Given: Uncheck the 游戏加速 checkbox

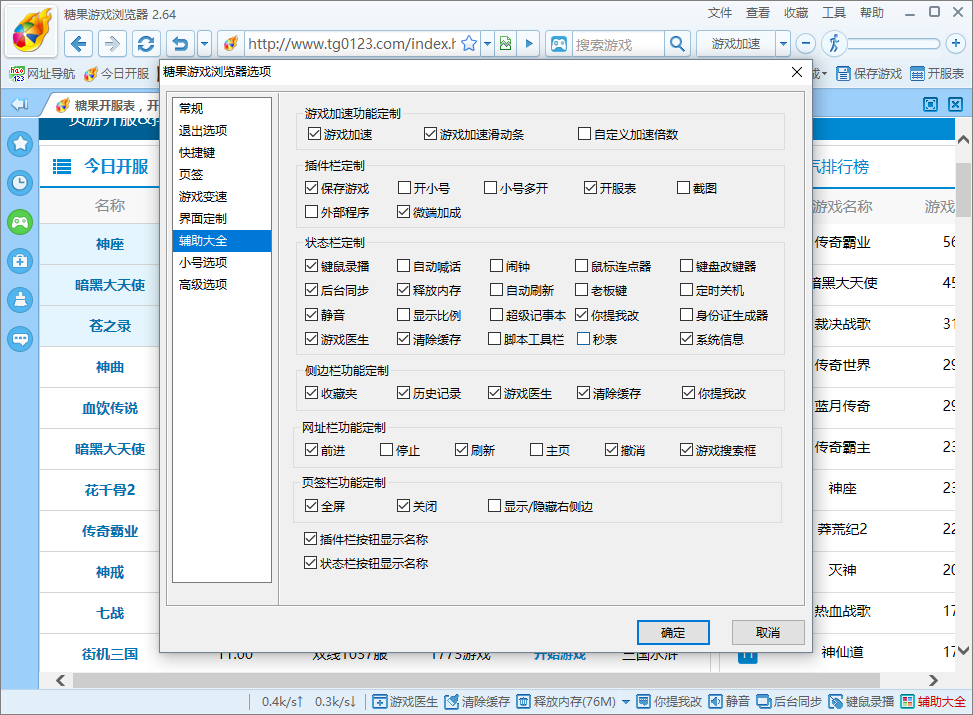Looking at the screenshot, I should [x=315, y=134].
